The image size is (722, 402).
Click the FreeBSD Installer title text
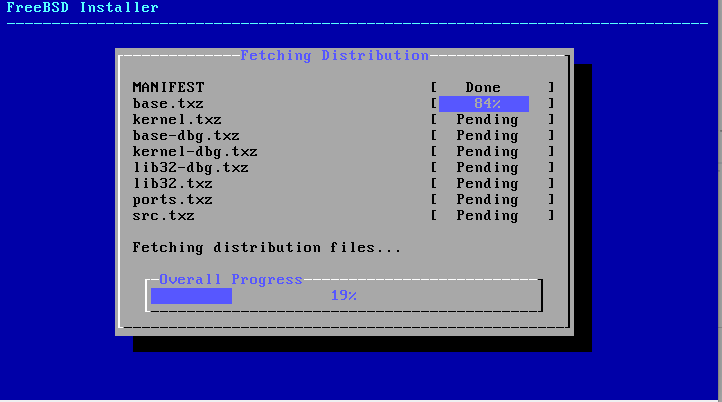pos(82,8)
